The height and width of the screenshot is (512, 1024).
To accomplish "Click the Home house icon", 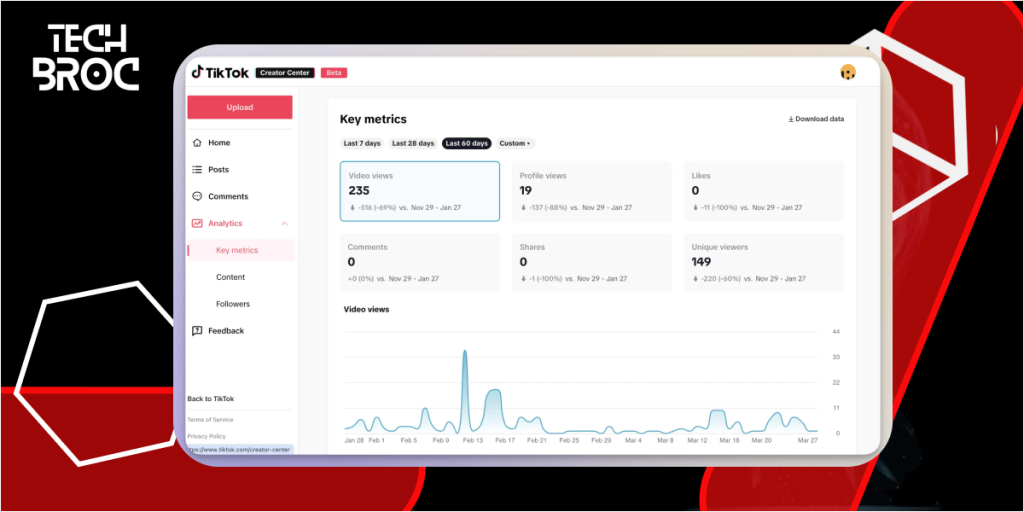I will pos(197,142).
